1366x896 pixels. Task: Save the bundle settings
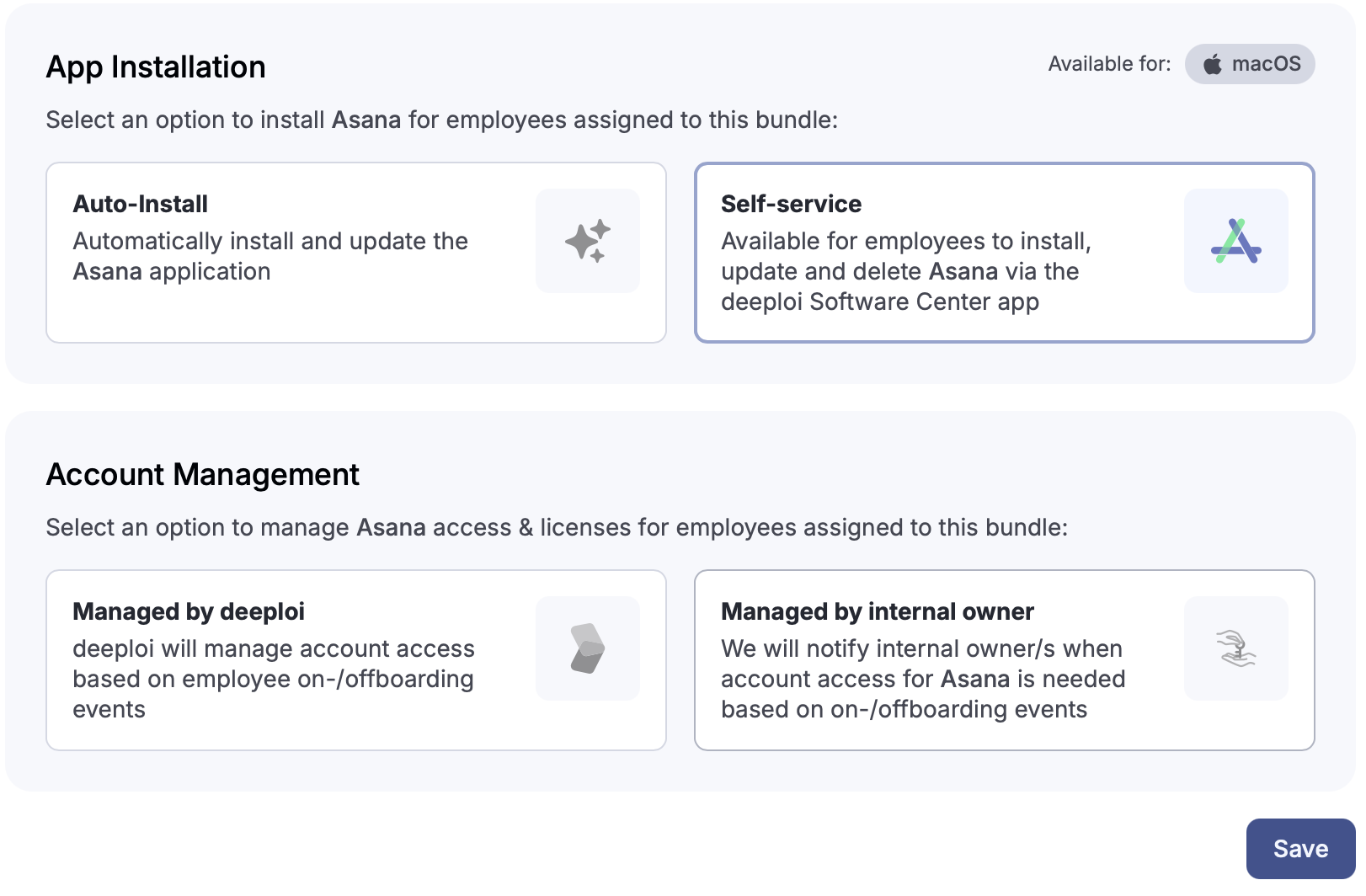point(1300,849)
